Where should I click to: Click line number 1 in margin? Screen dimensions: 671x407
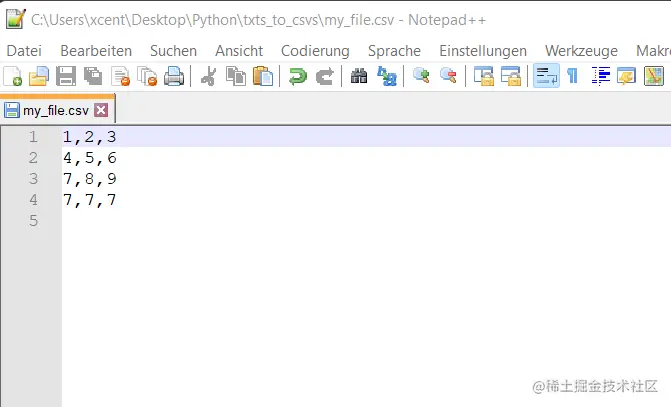(x=33, y=137)
